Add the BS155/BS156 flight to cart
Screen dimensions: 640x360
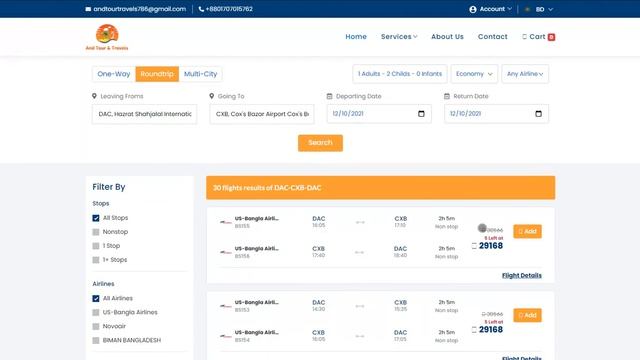pyautogui.click(x=527, y=231)
